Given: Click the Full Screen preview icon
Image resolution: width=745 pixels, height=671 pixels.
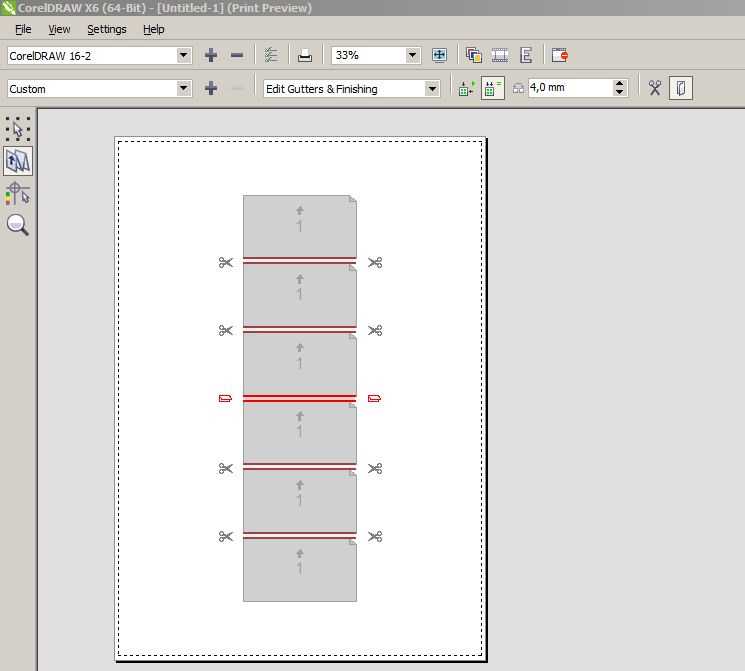Looking at the screenshot, I should [x=439, y=56].
